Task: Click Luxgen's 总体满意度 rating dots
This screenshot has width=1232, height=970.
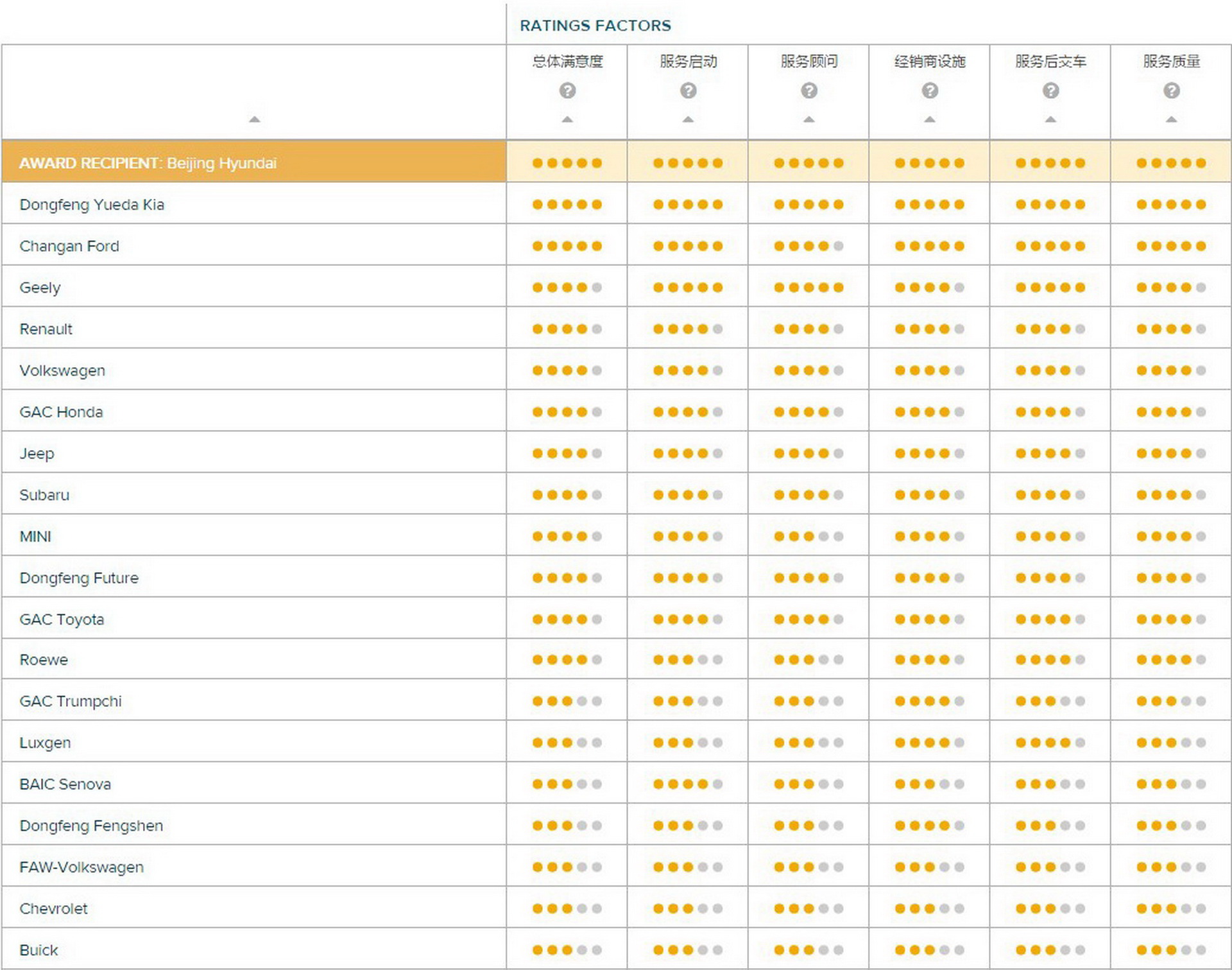Action: (x=567, y=743)
